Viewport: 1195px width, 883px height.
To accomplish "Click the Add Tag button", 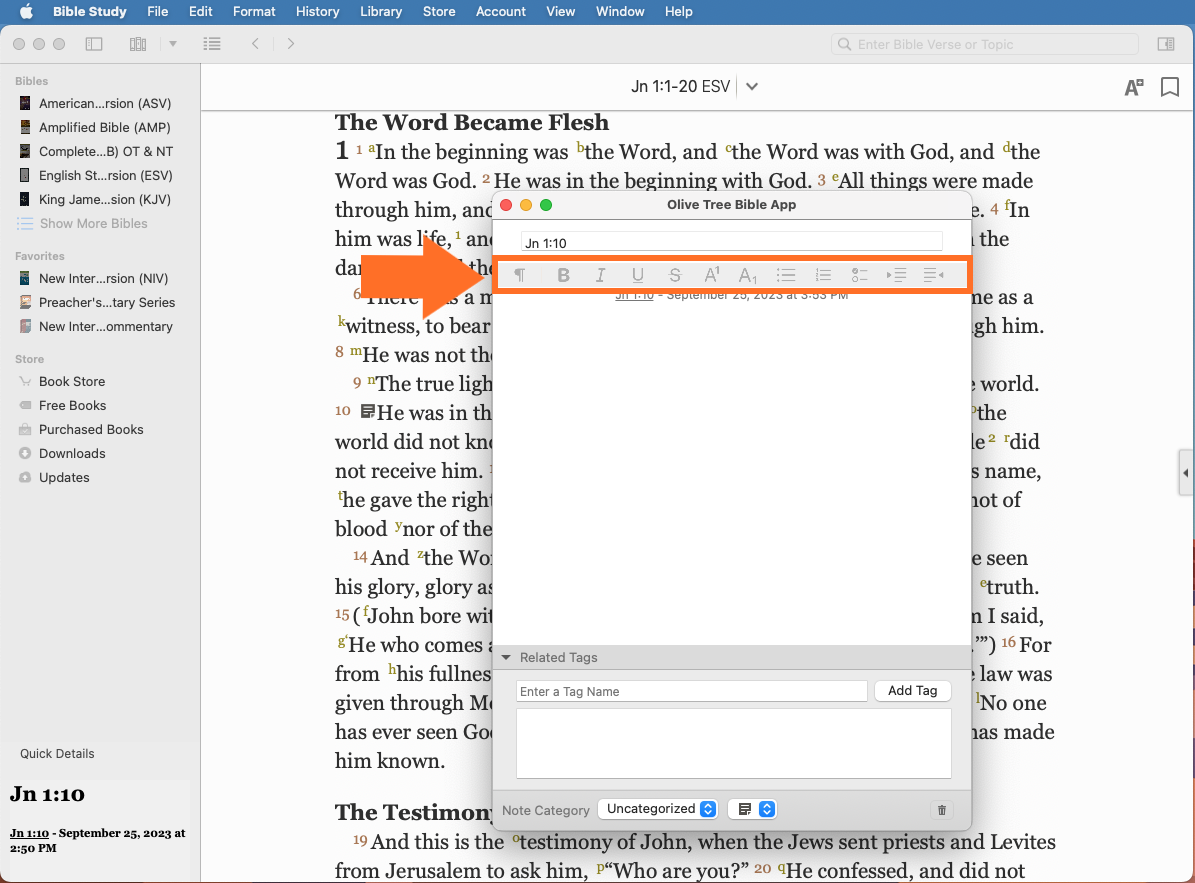I will pos(912,691).
